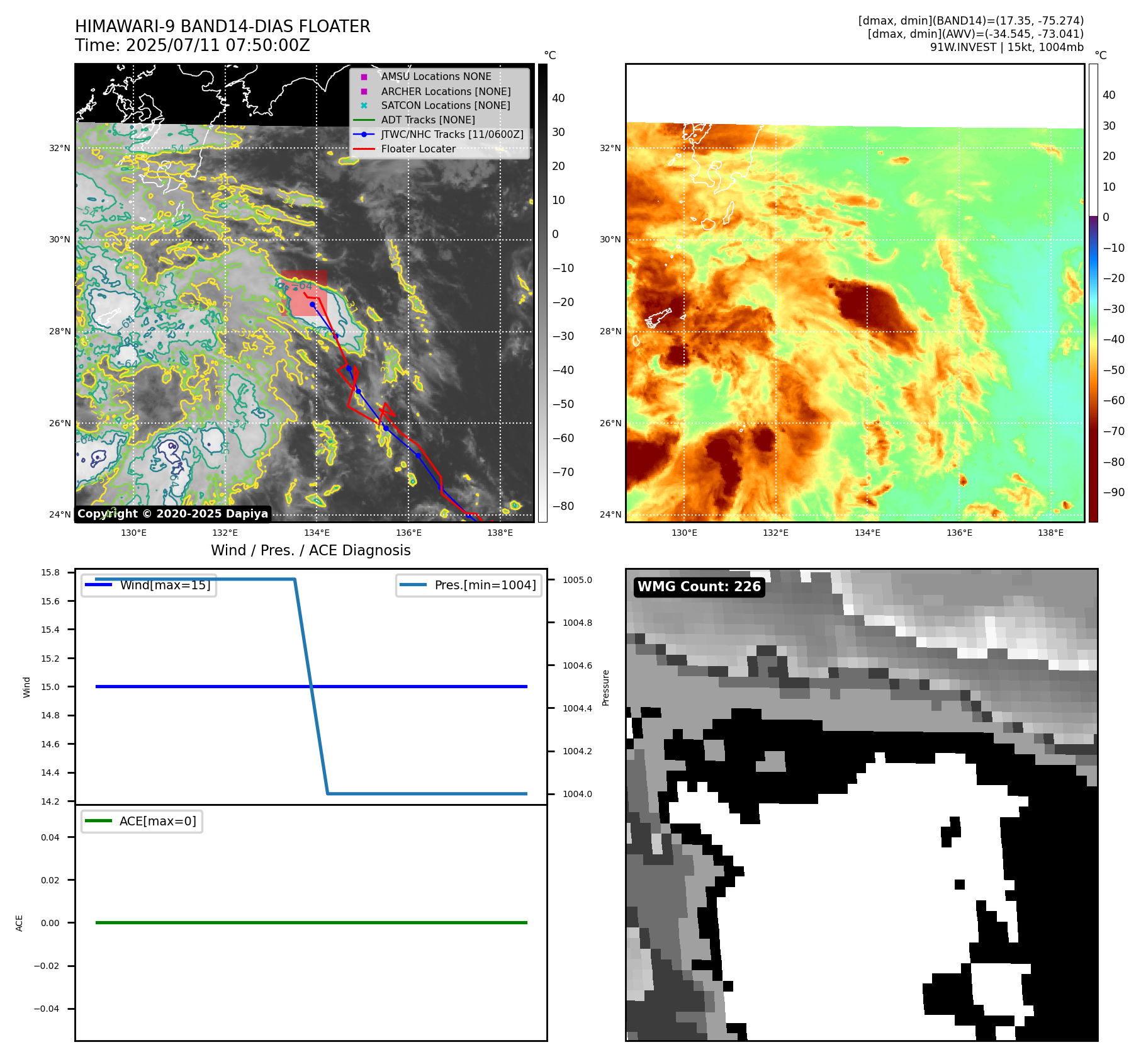Click the AMSU Locations NONE legend entry
The image size is (1141, 1064).
(x=436, y=76)
